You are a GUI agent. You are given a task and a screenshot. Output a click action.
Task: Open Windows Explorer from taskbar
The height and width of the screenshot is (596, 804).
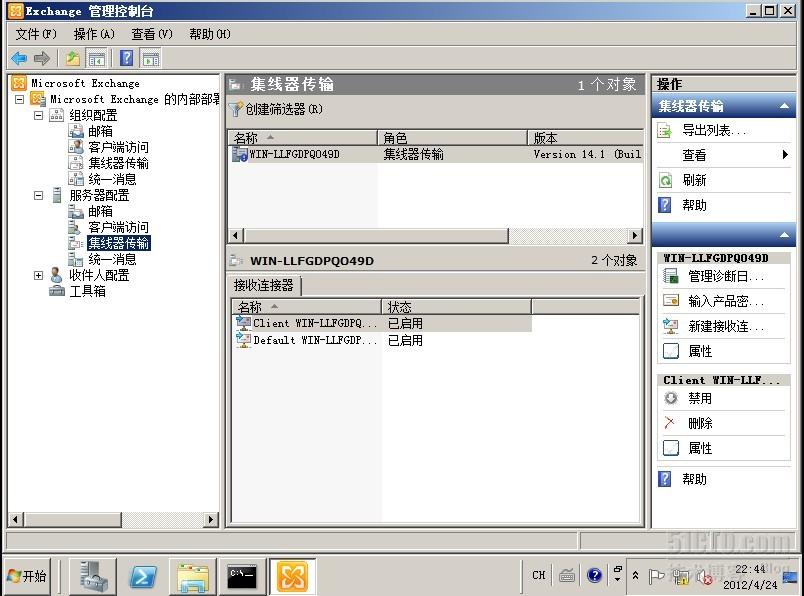click(193, 577)
